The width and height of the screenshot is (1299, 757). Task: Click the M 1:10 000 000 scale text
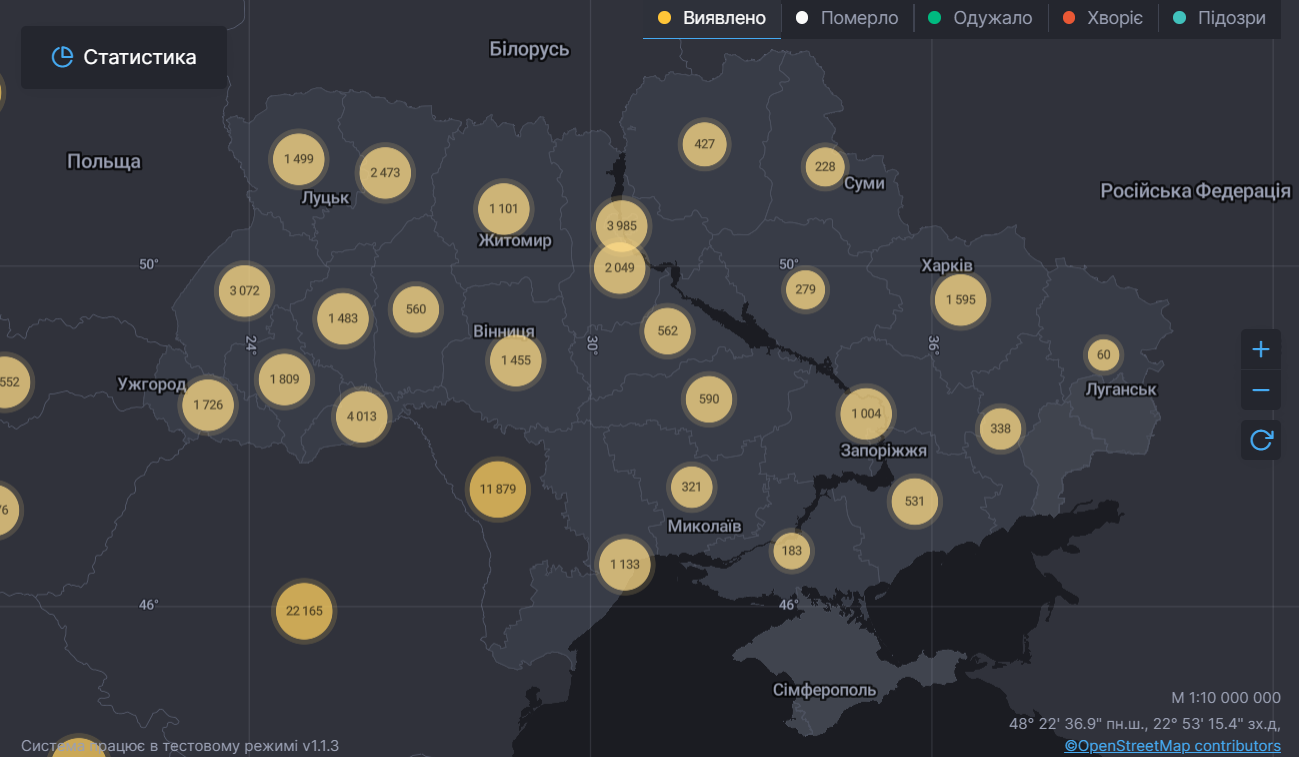[x=1226, y=698]
